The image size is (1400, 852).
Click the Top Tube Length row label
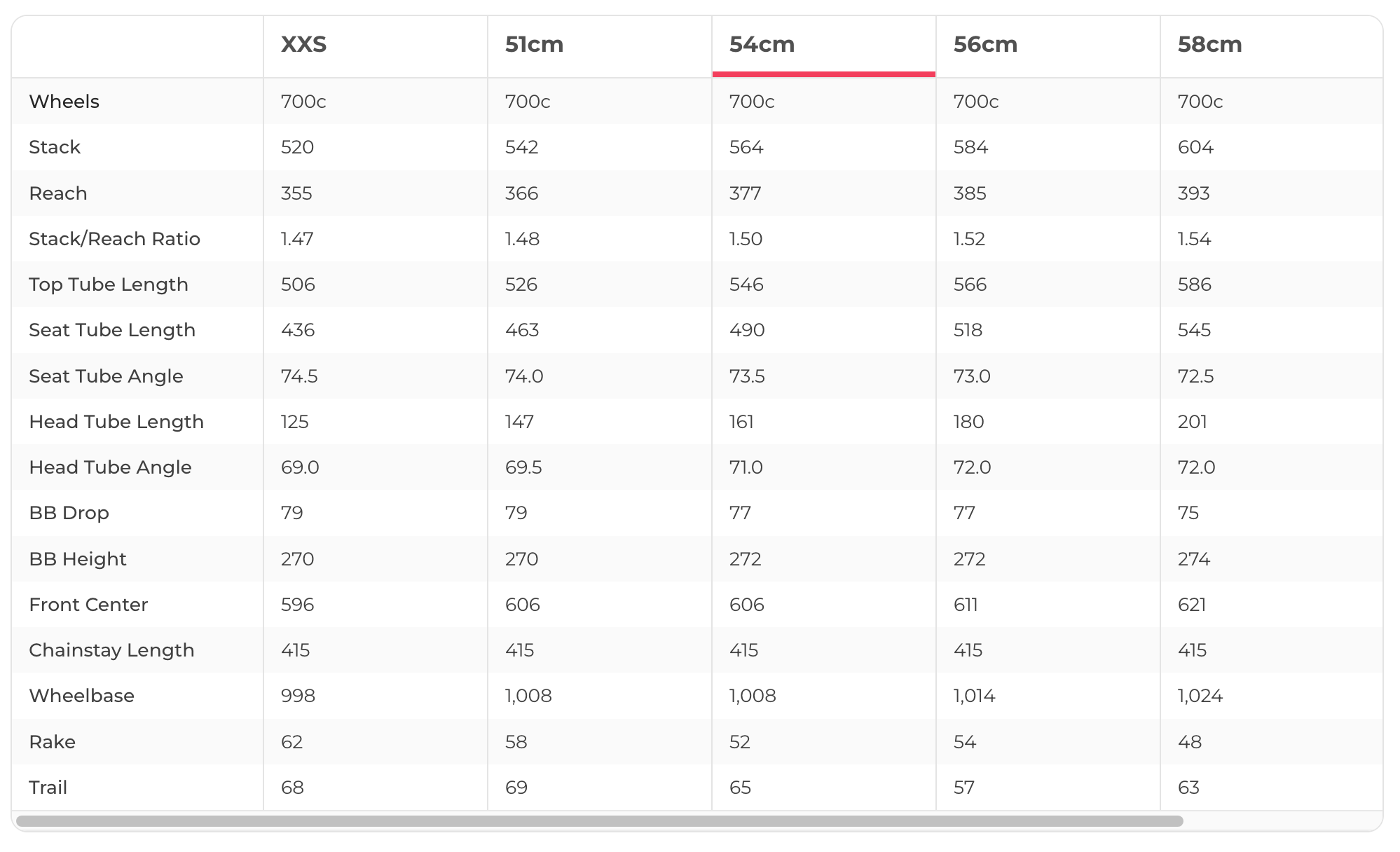(x=109, y=284)
